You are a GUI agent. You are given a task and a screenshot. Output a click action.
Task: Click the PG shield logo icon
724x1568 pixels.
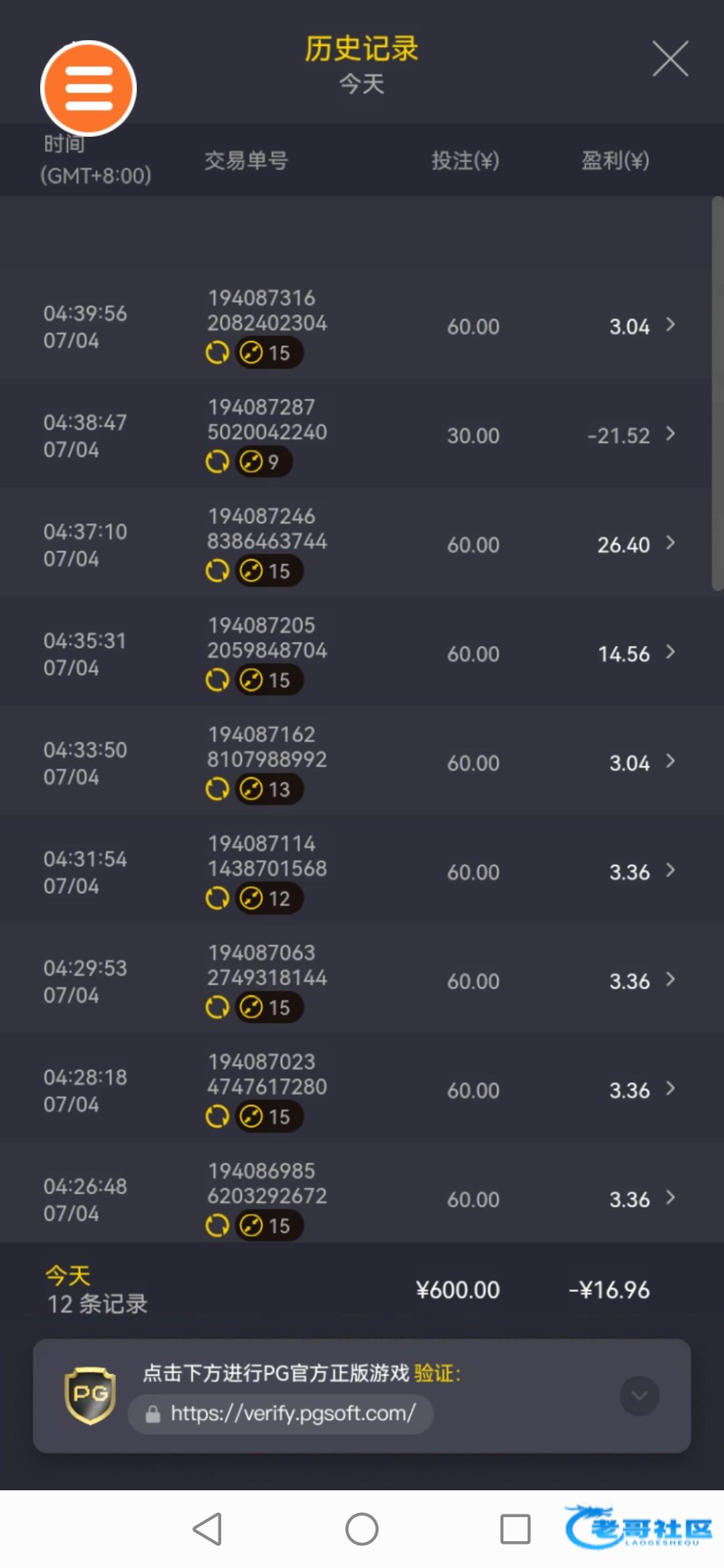[x=90, y=1396]
